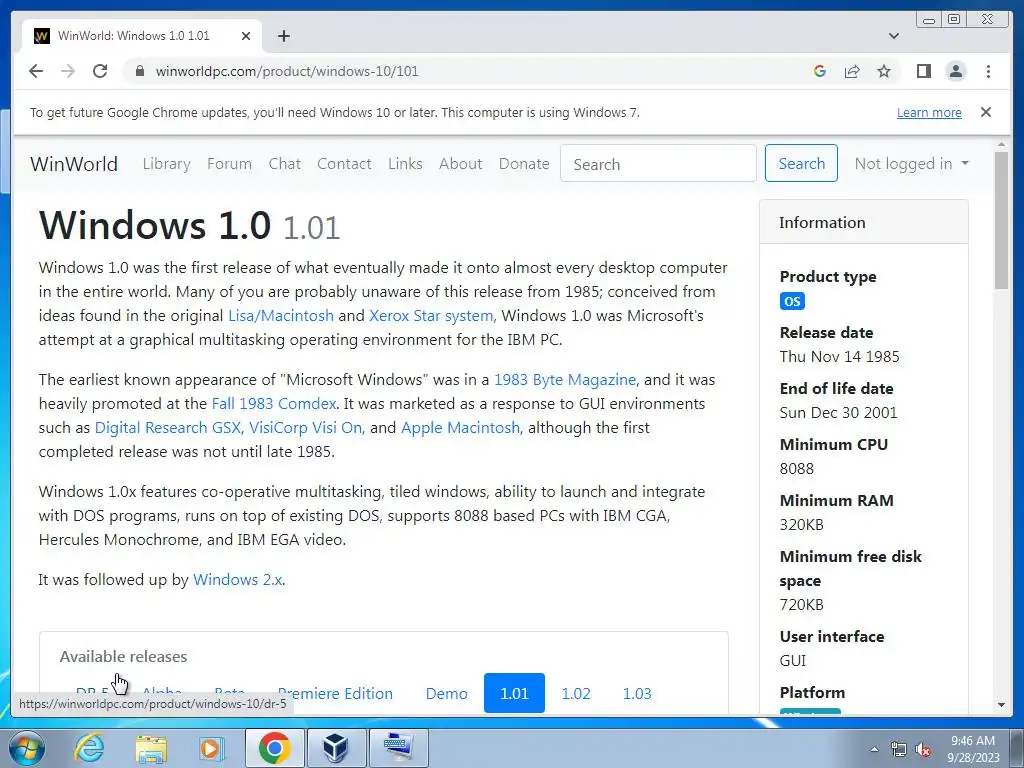1024x768 pixels.
Task: Click the Windows 1.0 page heading
Action: [x=189, y=225]
